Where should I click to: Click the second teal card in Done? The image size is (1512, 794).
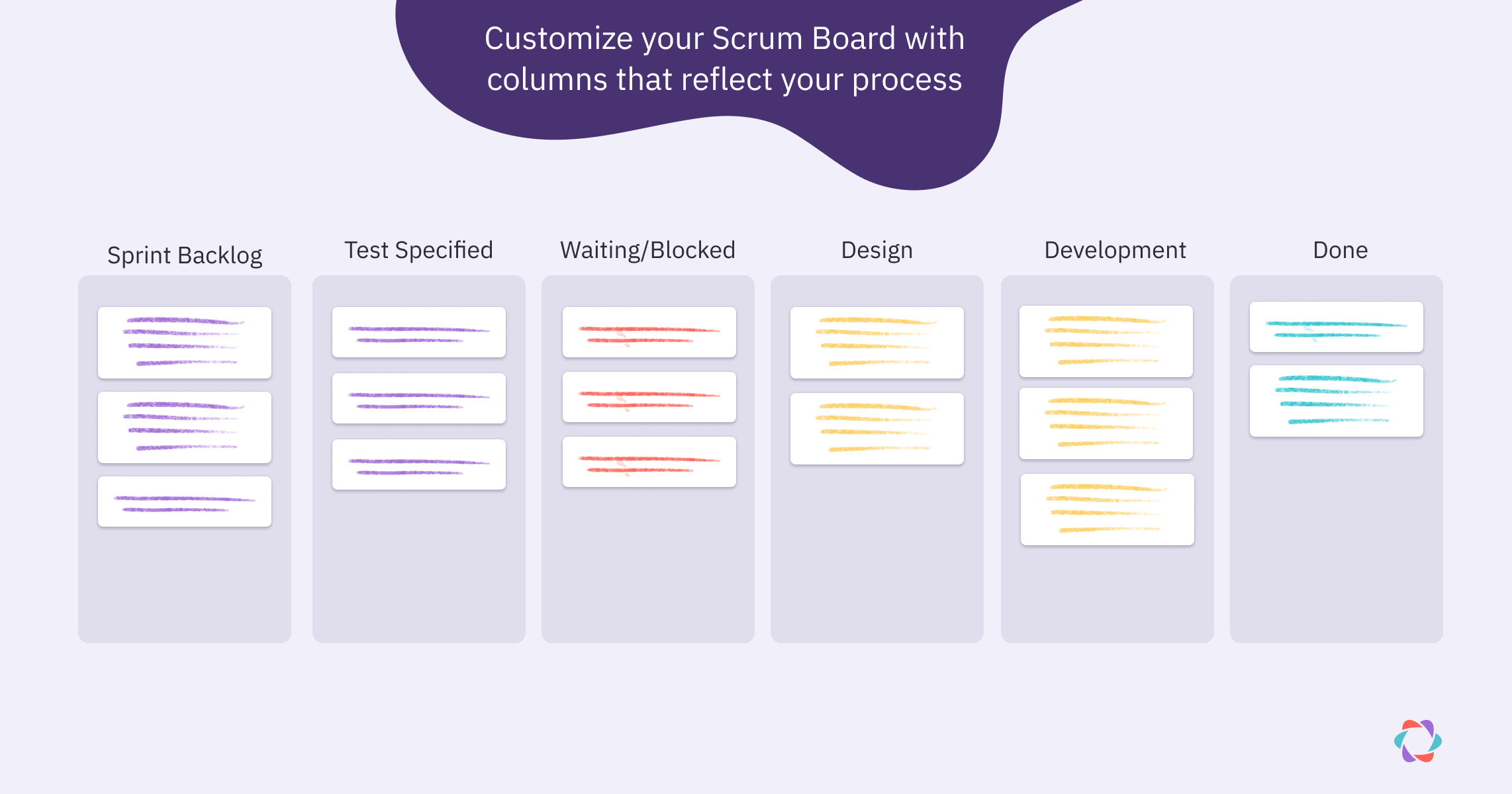[1337, 401]
